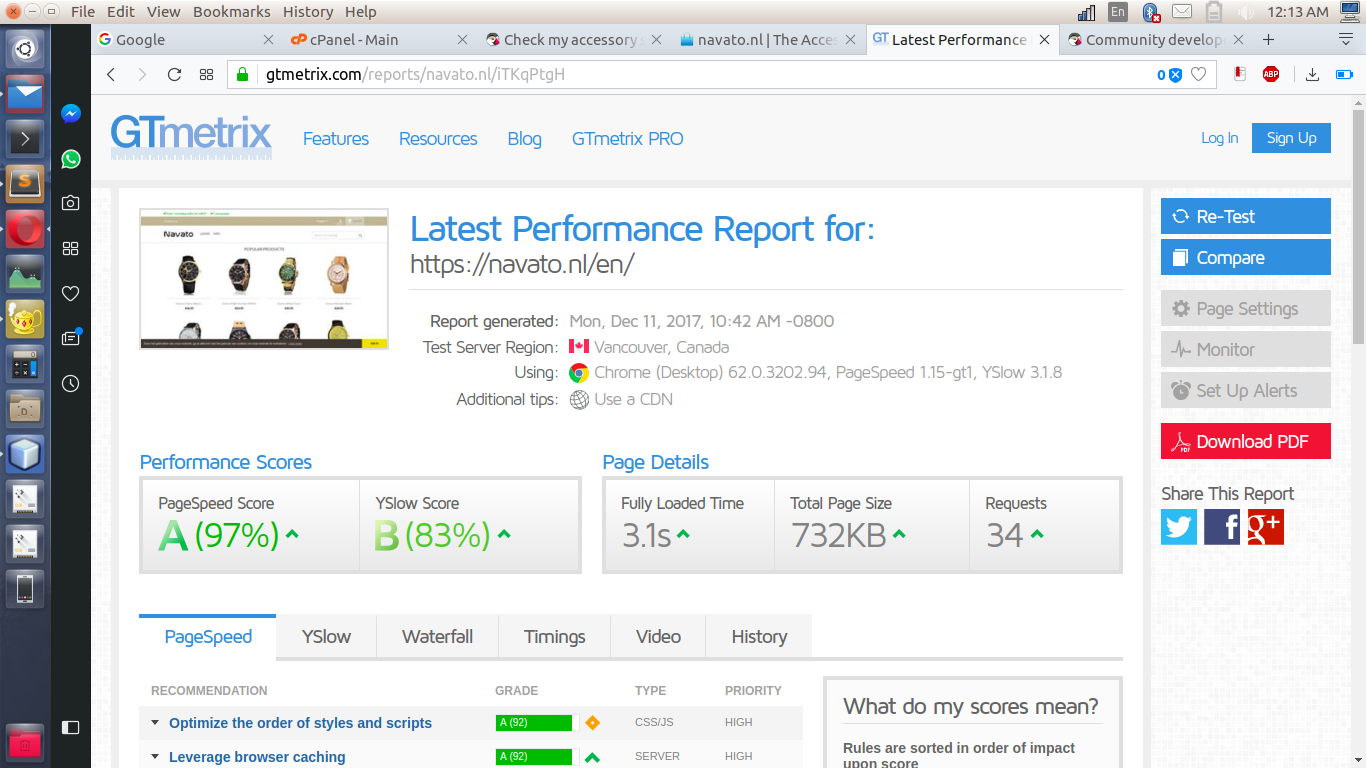1366x768 pixels.
Task: Click the Compare button
Action: (1246, 257)
